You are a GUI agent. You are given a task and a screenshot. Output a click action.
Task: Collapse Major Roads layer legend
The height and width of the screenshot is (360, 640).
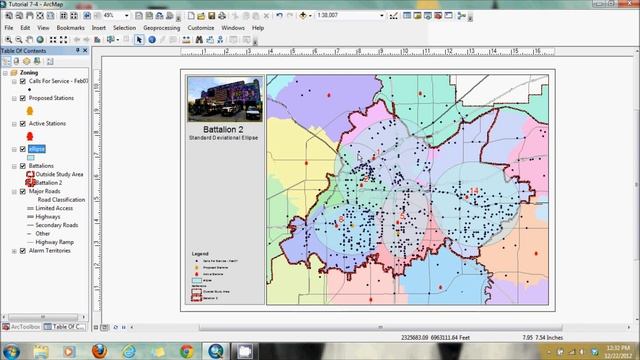[14, 191]
